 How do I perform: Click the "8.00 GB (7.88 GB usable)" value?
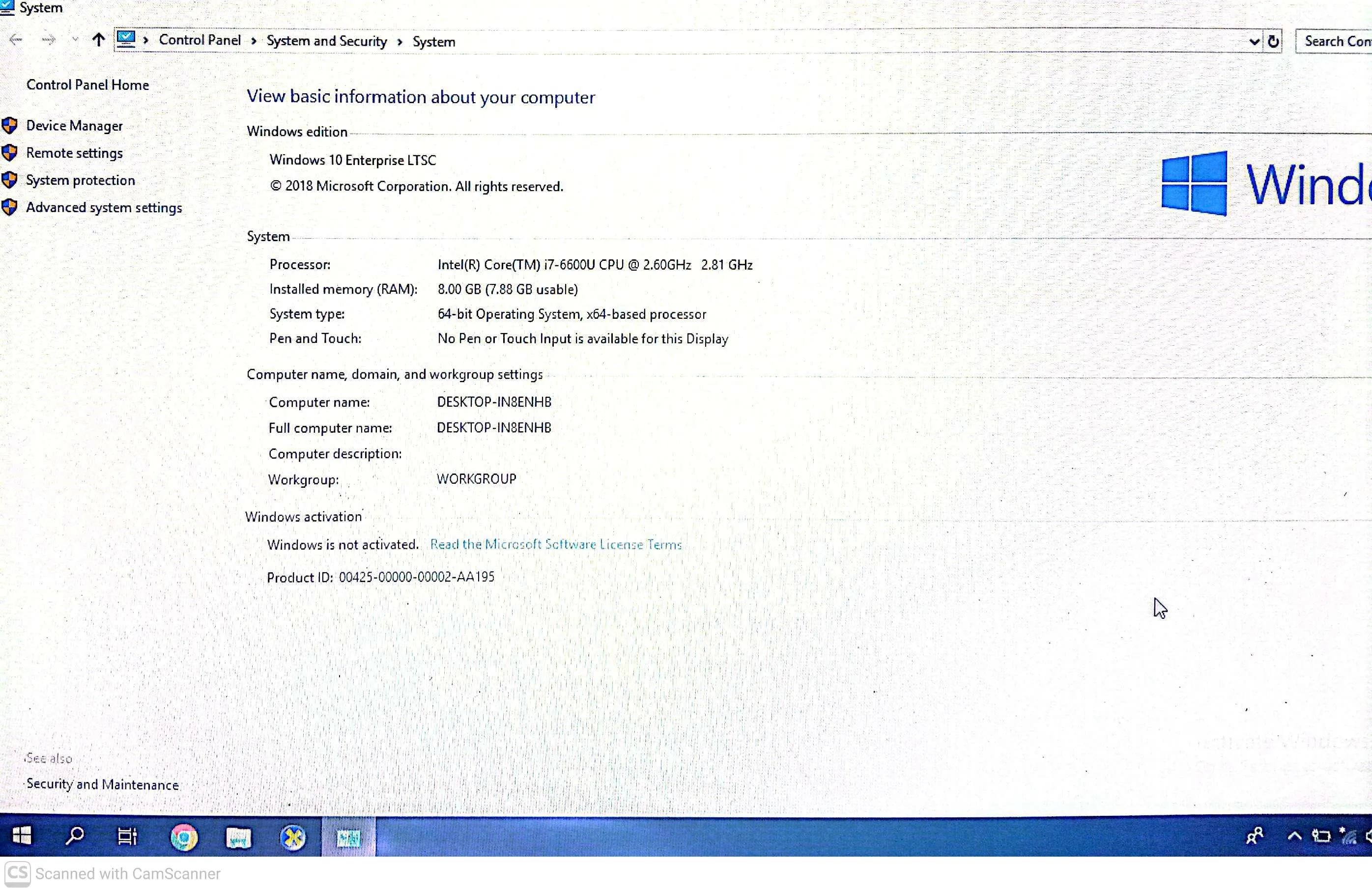coord(508,290)
